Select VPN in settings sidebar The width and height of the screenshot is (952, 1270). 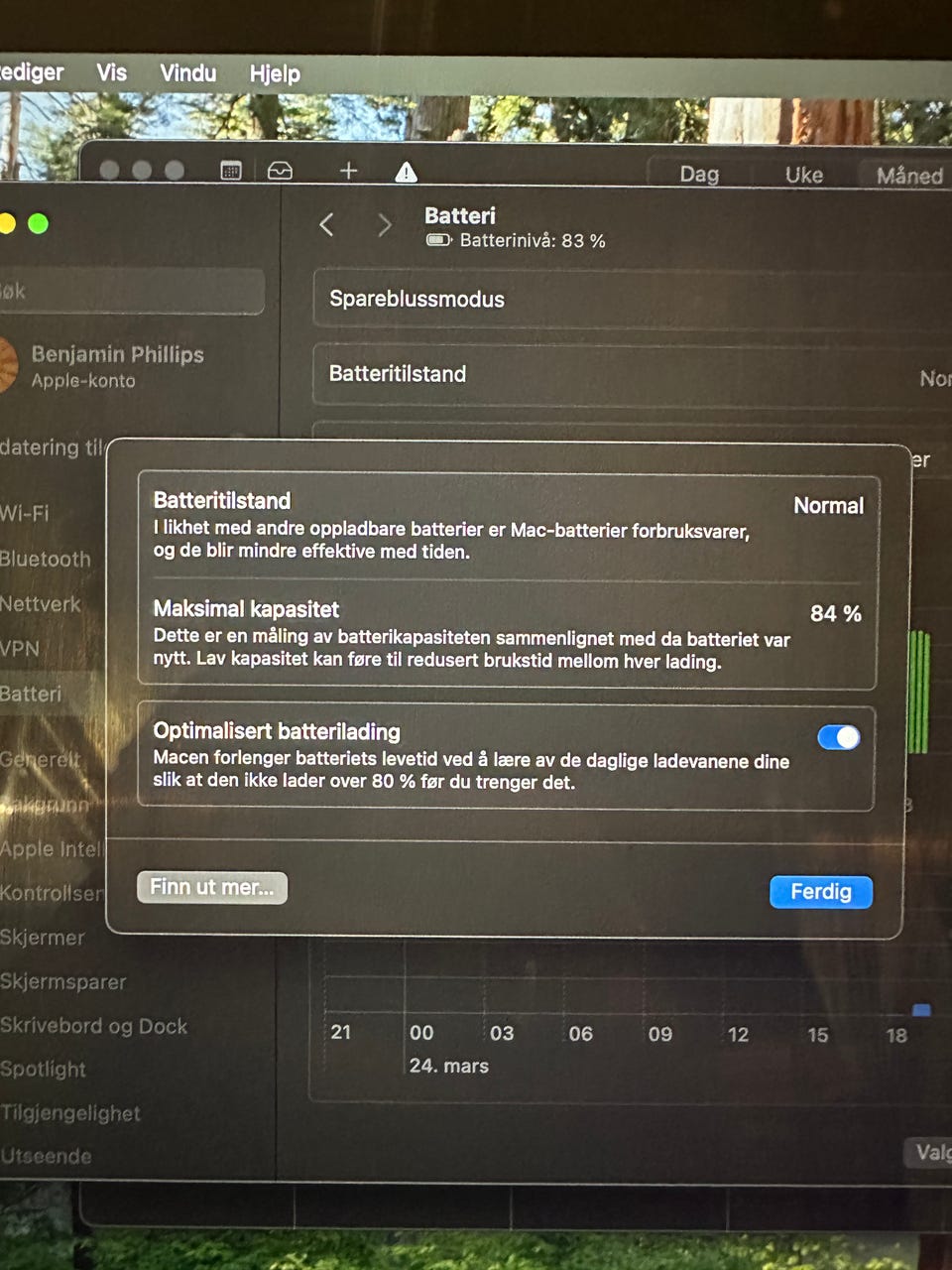coord(20,649)
